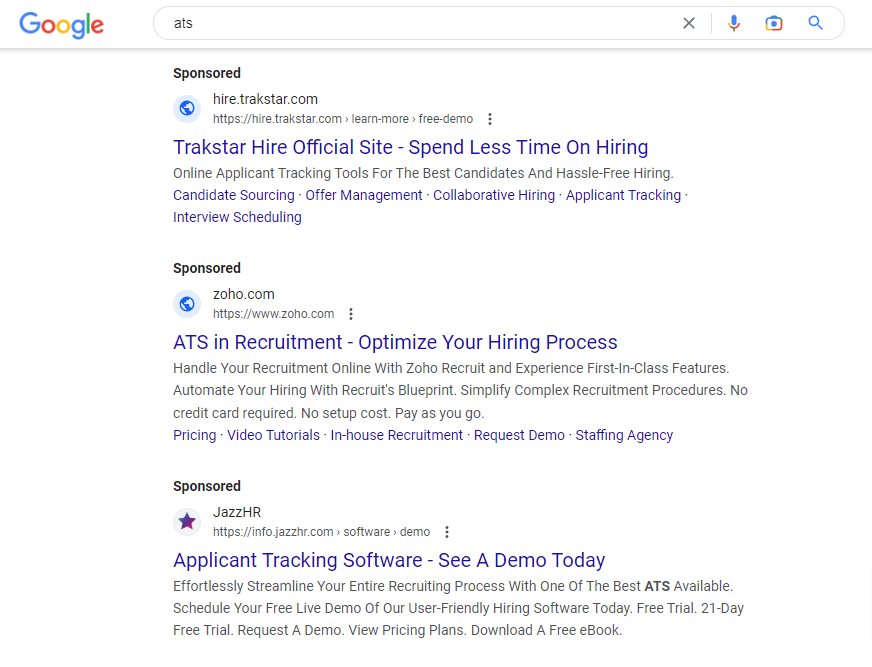Visit the Staffing Agency sitelink
The width and height of the screenshot is (872, 667).
(x=624, y=435)
